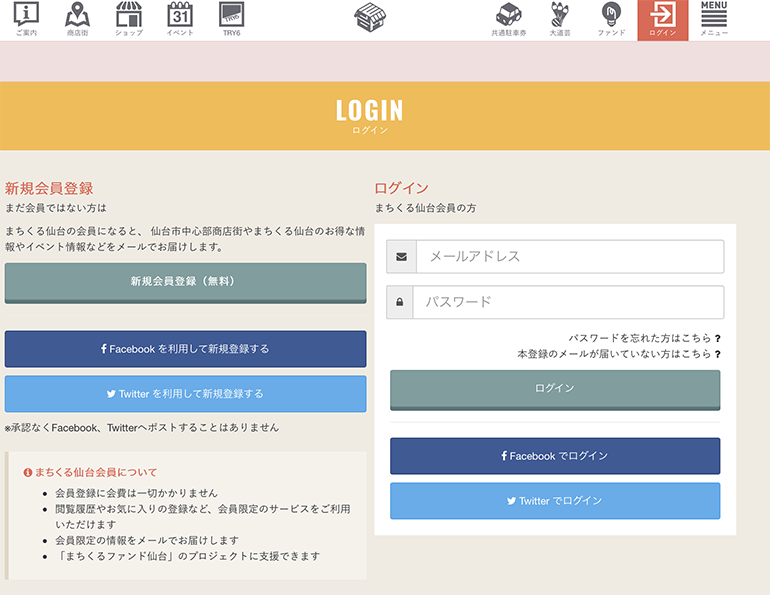
Task: Focus the メールアドレス input field
Action: pyautogui.click(x=570, y=256)
